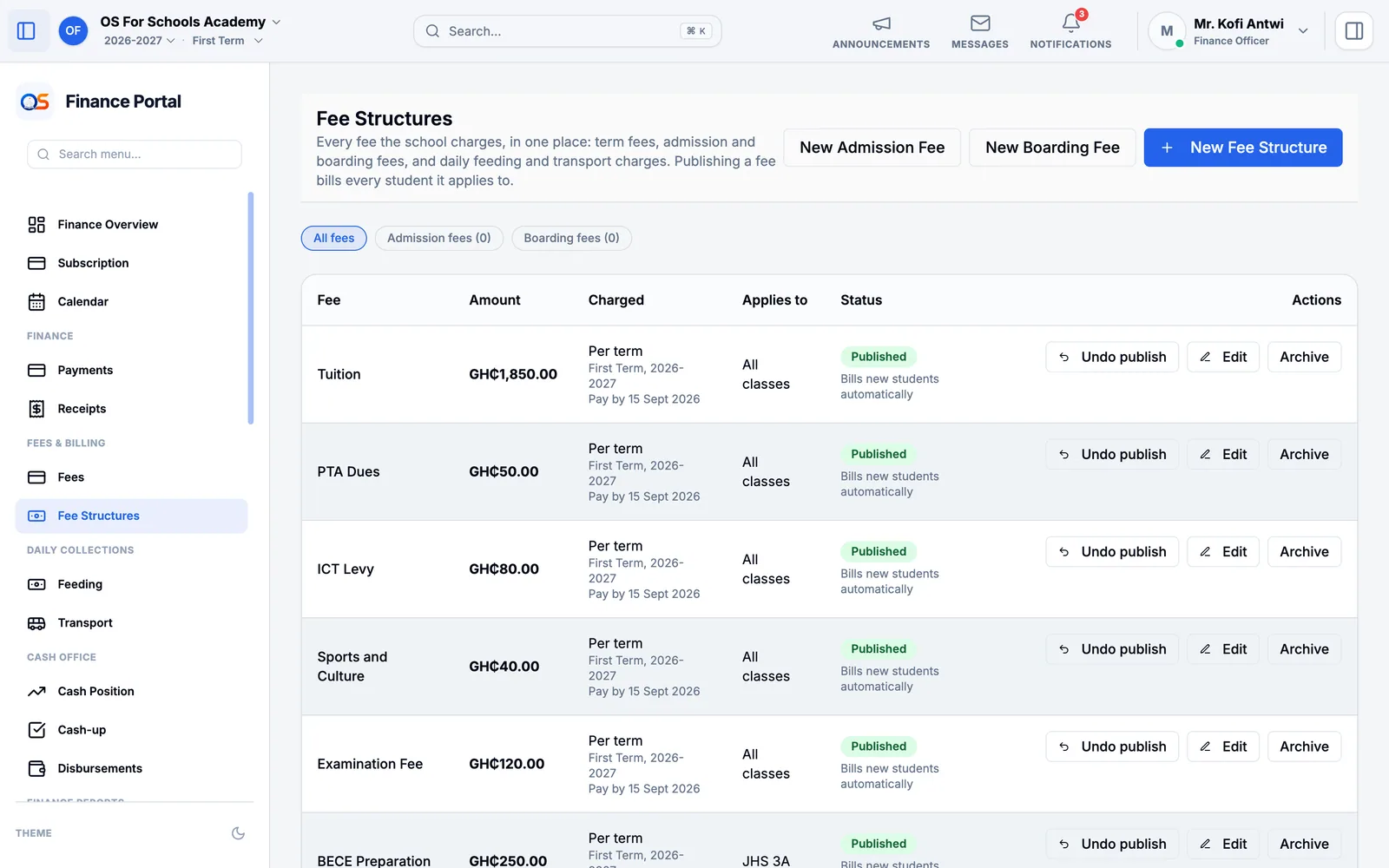Click the sidebar vertical scrollbar
The height and width of the screenshot is (868, 1389).
tap(251, 308)
